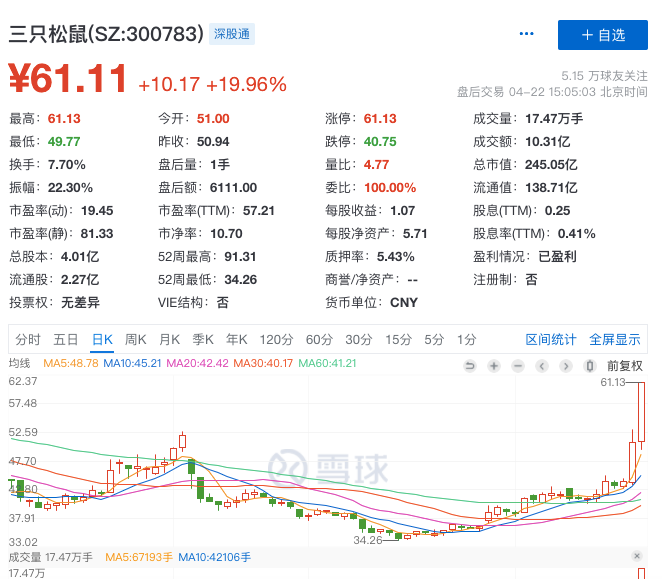This screenshot has width=662, height=579.
Task: Pan chart right with chevron icon
Action: tap(566, 366)
